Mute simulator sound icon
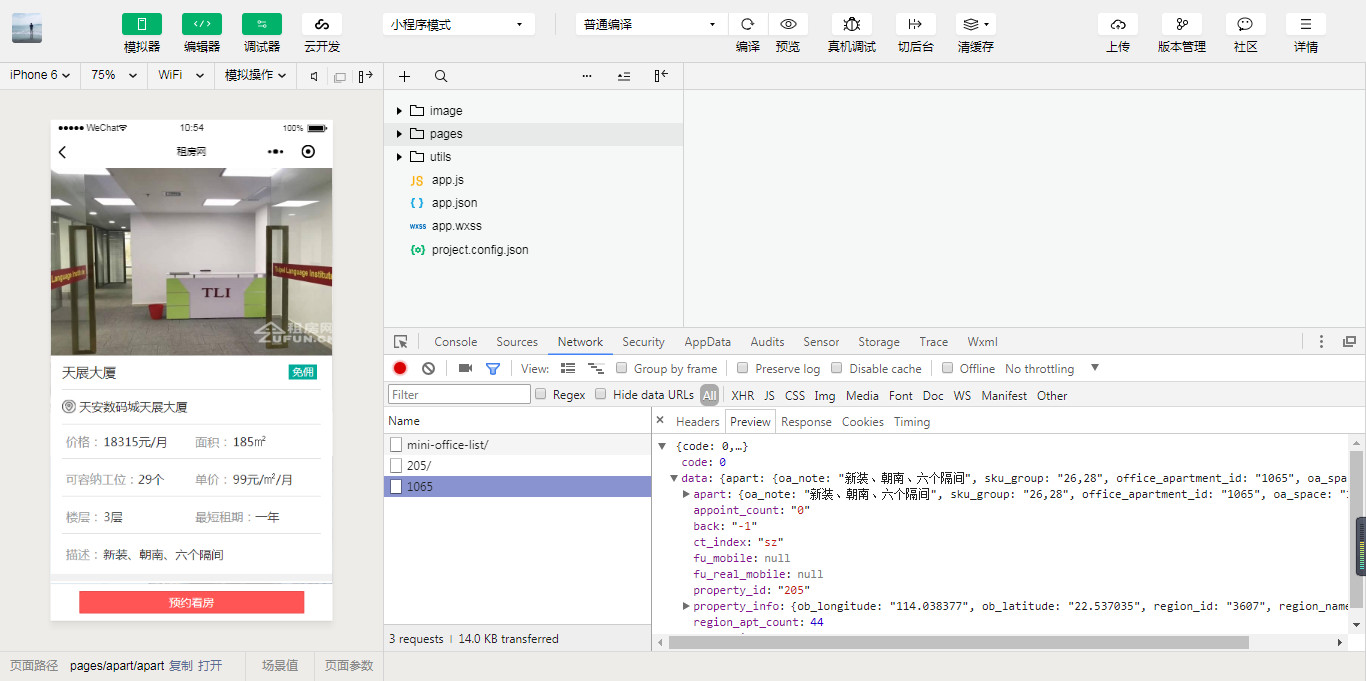Viewport: 1366px width, 681px height. coord(314,76)
